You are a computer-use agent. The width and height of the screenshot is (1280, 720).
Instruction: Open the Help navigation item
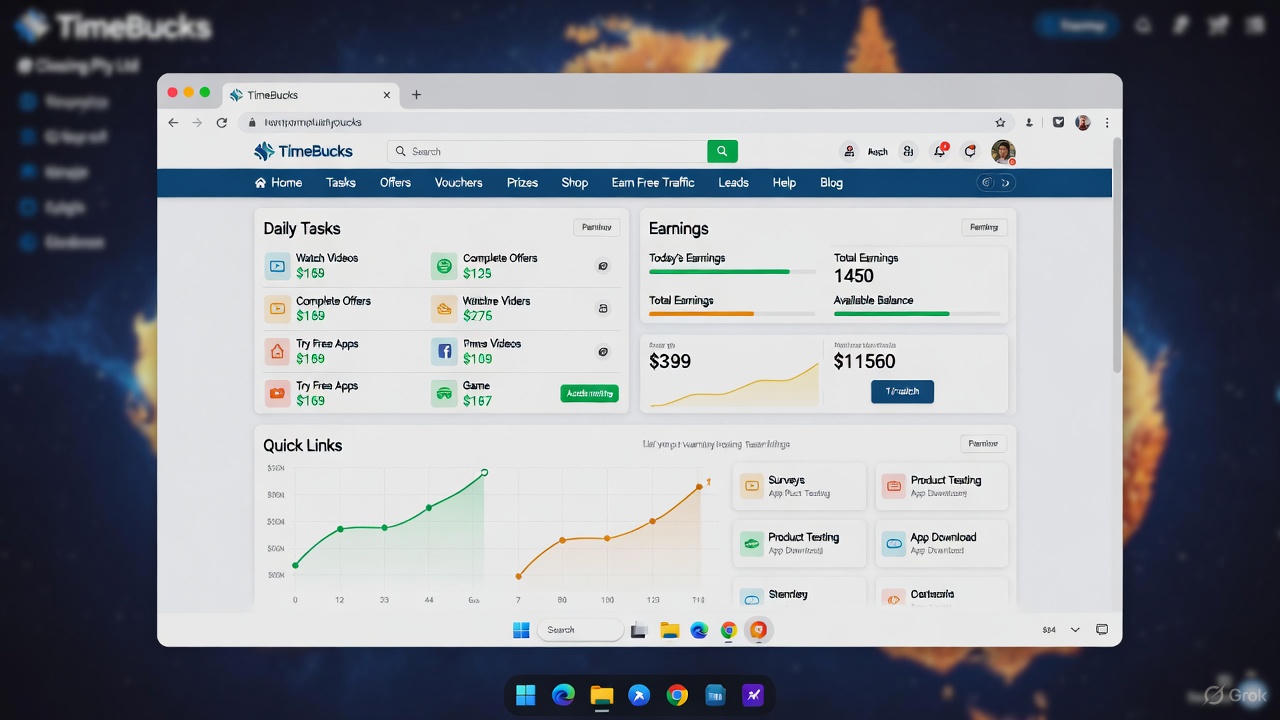coord(784,183)
